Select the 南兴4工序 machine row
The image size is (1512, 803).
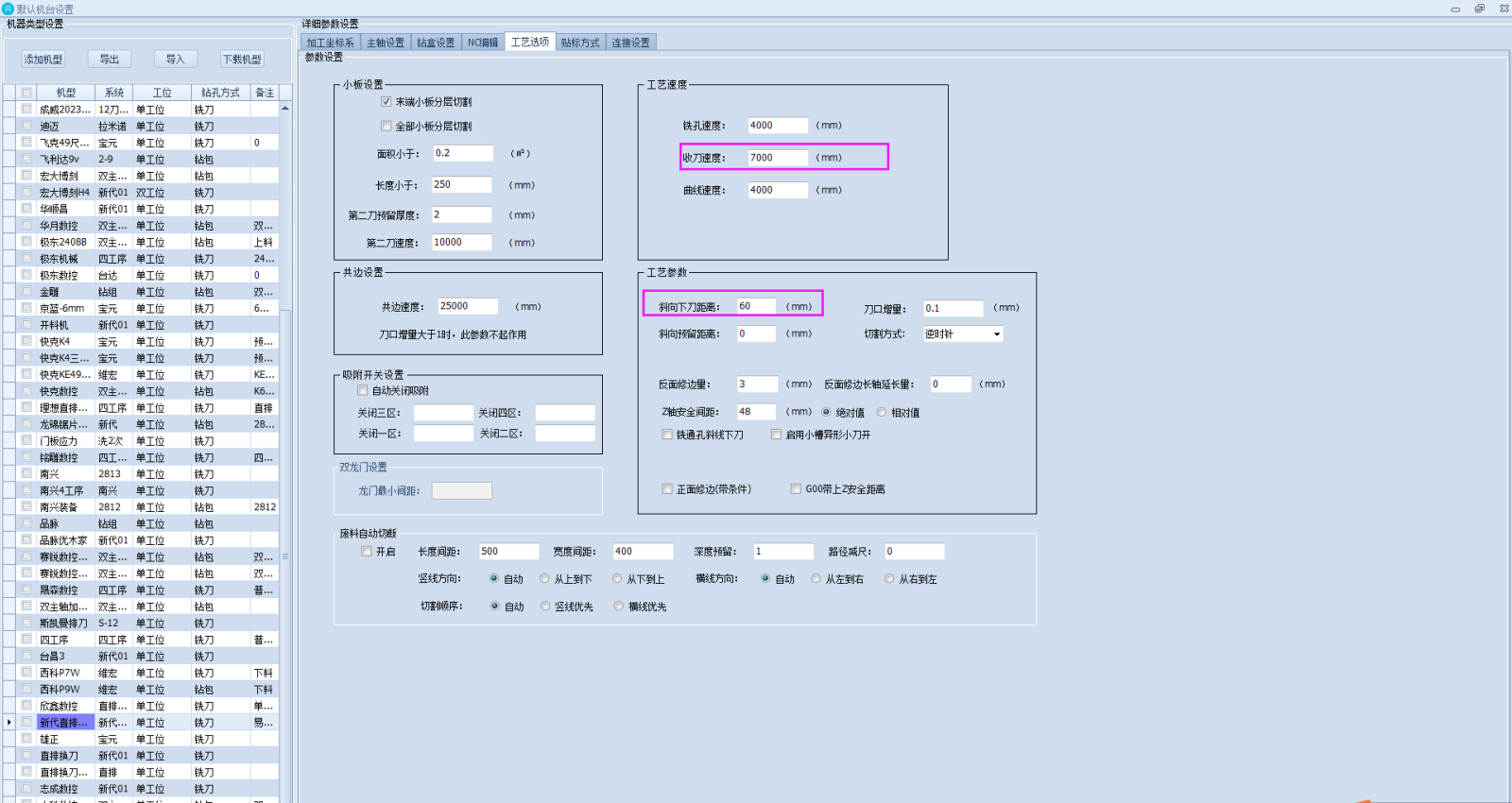point(142,490)
